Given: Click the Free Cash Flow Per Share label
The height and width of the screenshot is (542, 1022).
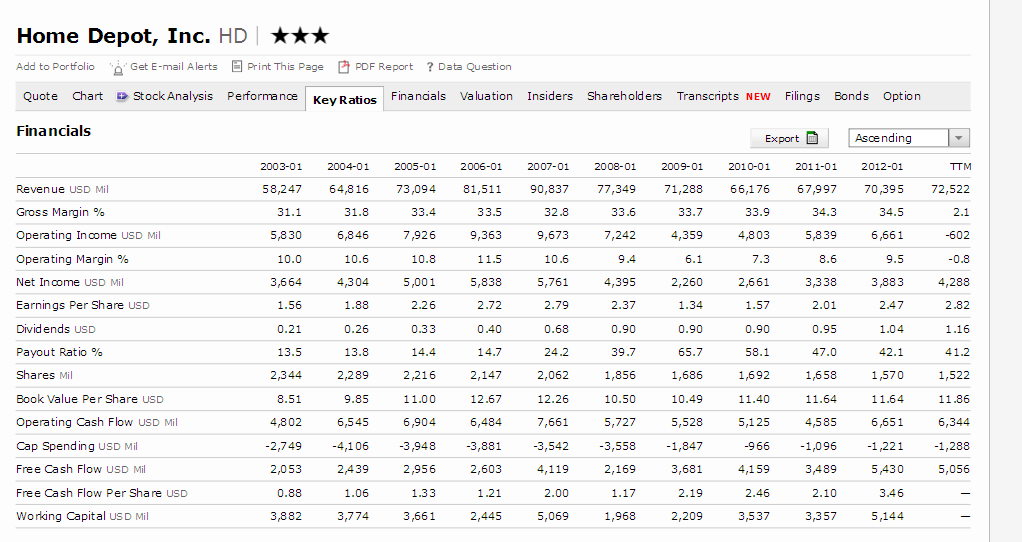Looking at the screenshot, I should (x=102, y=493).
